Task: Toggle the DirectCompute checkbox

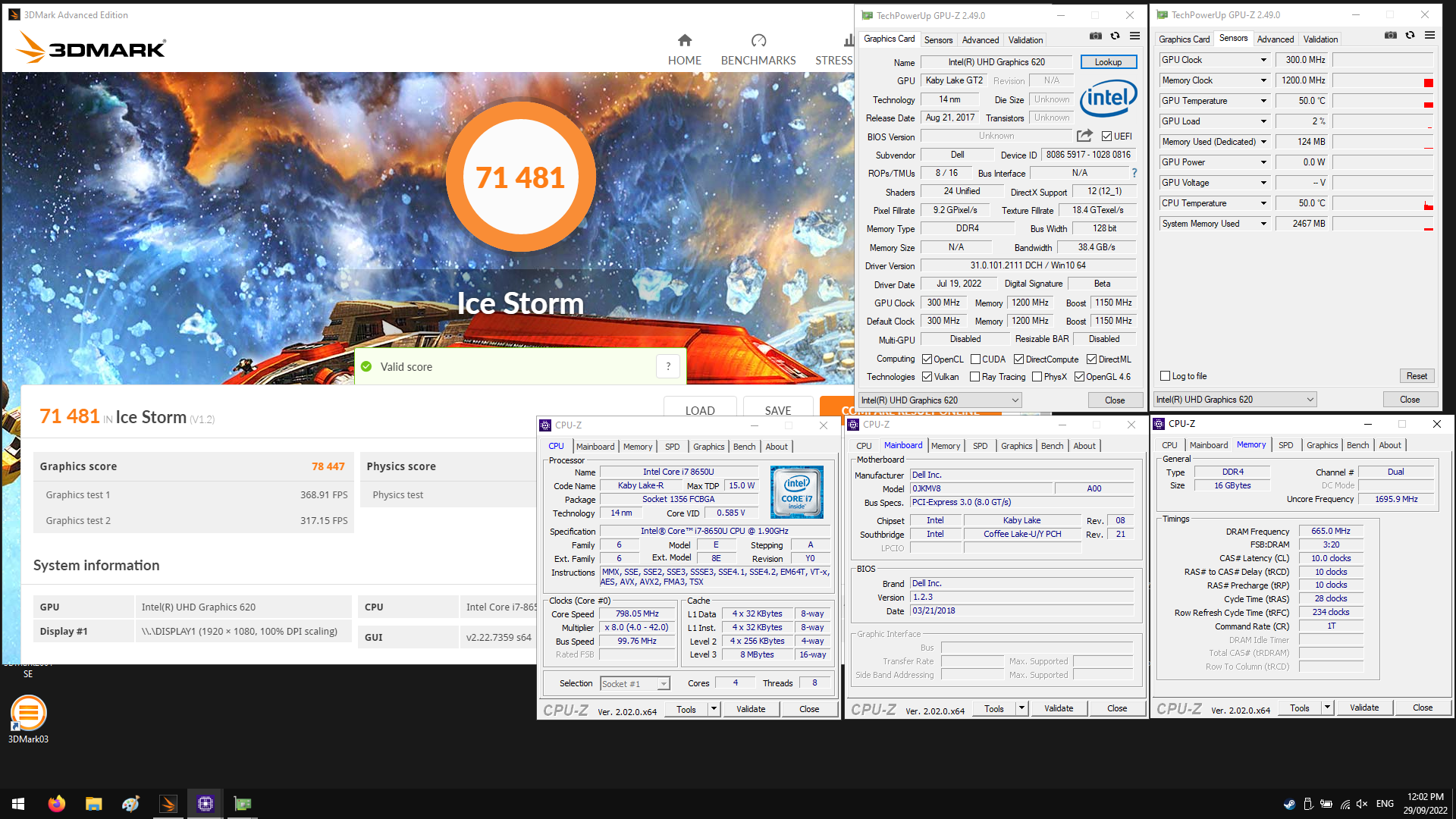Action: (1018, 359)
